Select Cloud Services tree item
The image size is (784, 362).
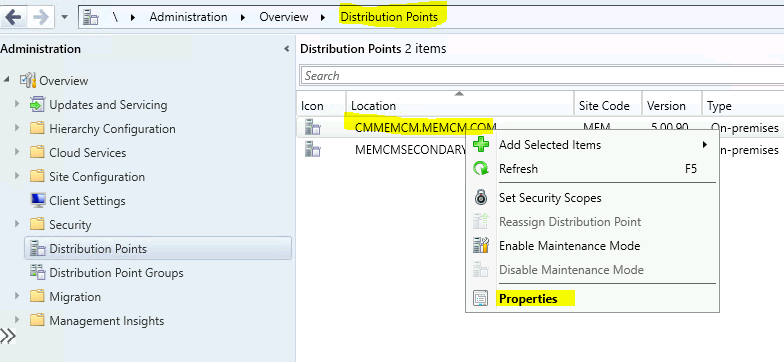tap(88, 152)
